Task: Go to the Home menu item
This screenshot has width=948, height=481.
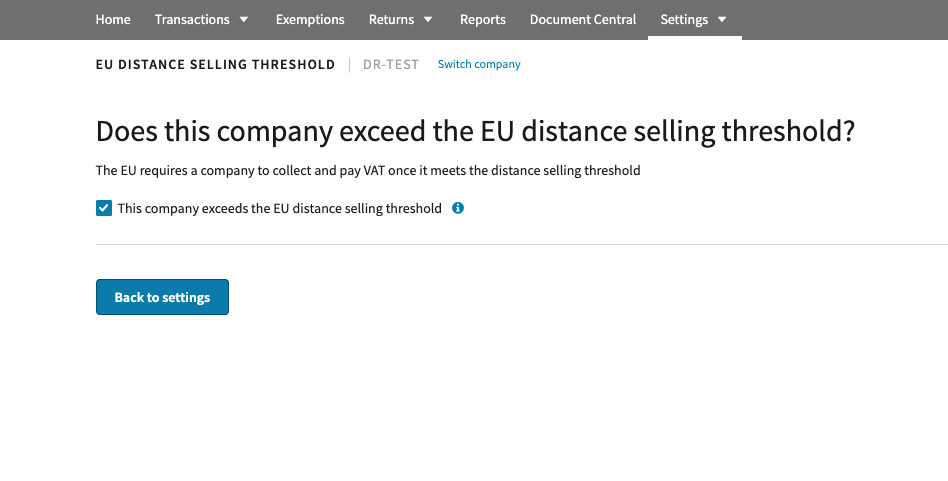Action: [113, 20]
